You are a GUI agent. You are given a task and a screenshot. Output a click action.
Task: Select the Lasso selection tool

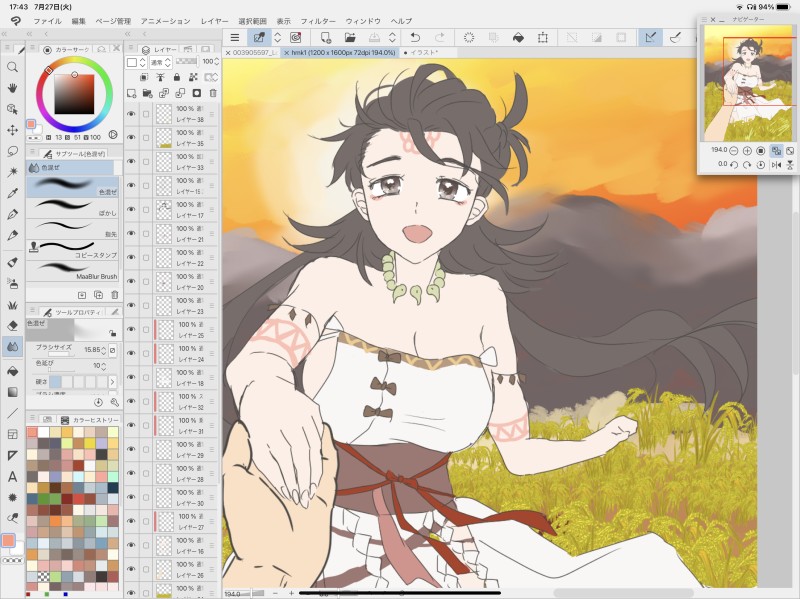(x=12, y=151)
